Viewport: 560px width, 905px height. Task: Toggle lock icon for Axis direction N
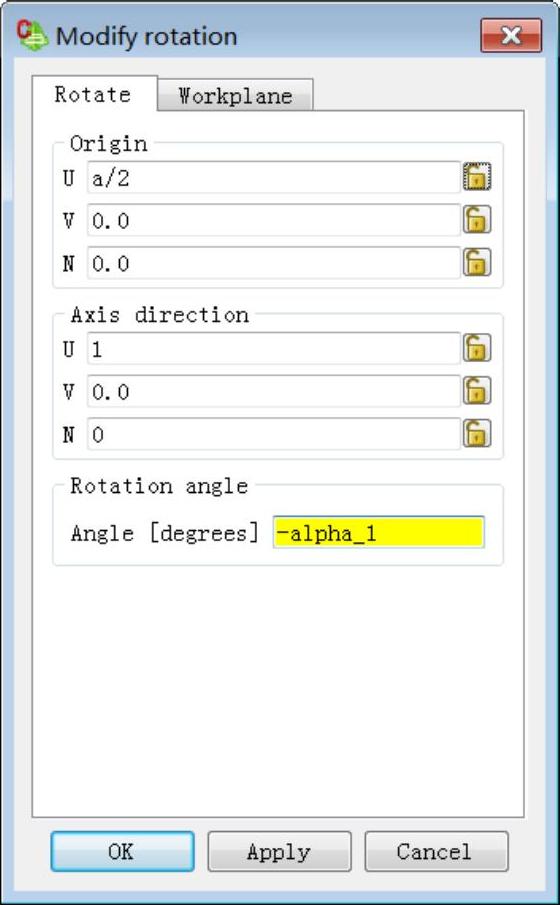(x=477, y=433)
